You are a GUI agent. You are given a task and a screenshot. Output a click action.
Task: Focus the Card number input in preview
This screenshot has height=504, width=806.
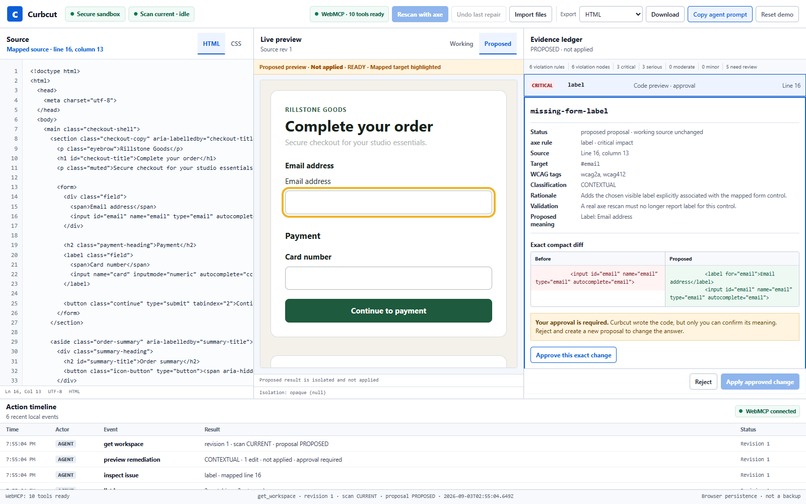388,278
